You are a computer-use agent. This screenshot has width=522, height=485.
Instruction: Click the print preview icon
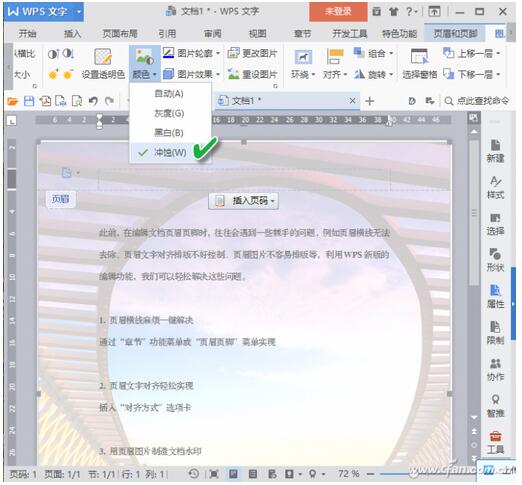(77, 101)
